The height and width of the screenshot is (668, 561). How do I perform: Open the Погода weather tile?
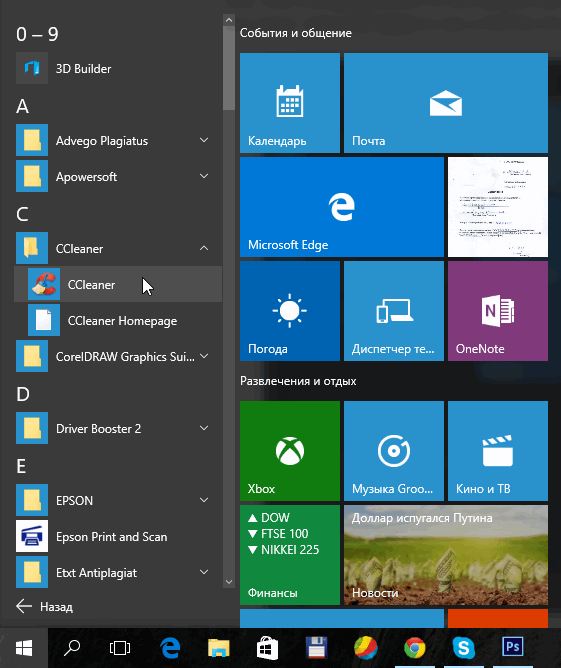tap(290, 311)
